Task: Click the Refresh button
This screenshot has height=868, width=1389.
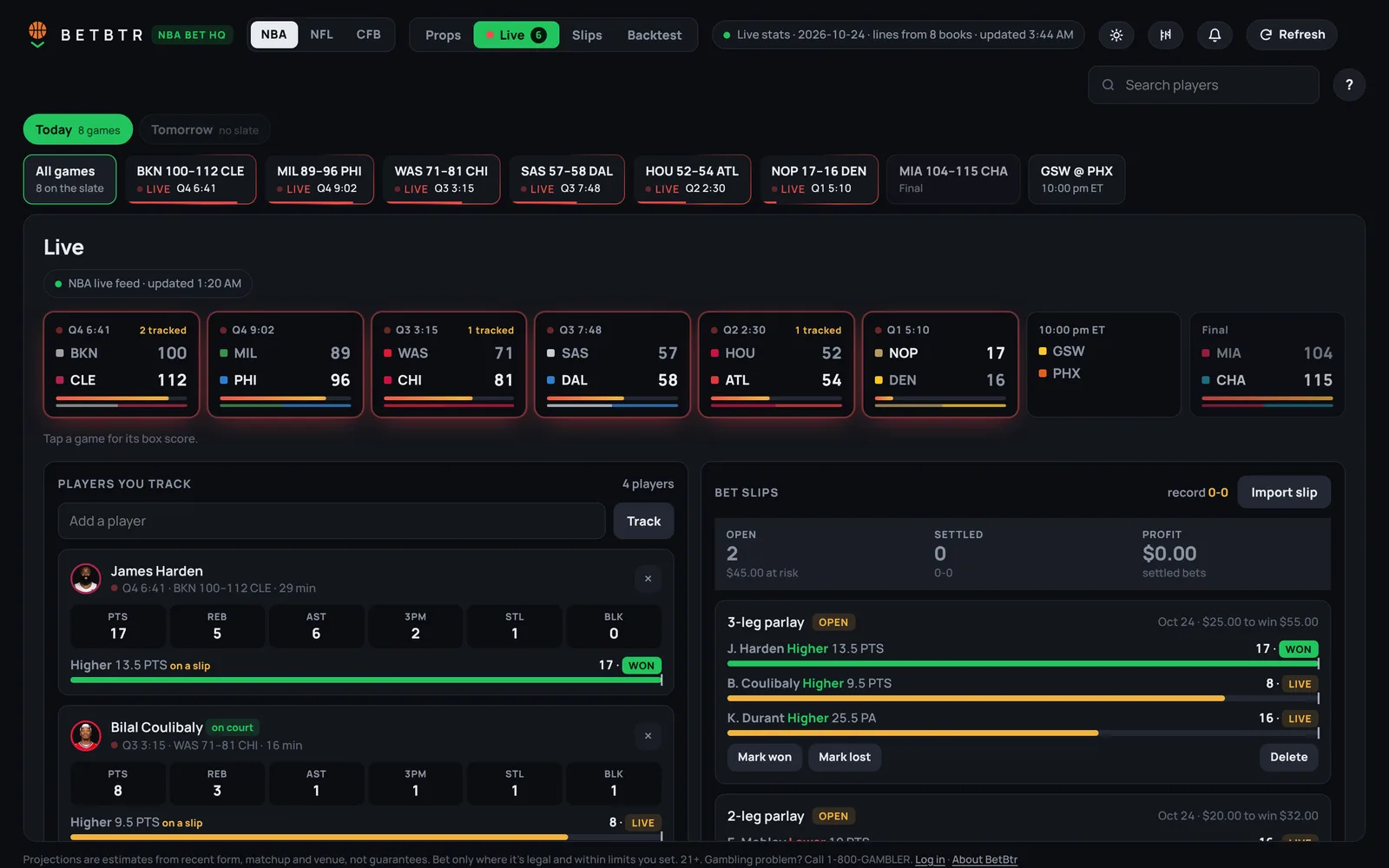Action: pyautogui.click(x=1292, y=35)
